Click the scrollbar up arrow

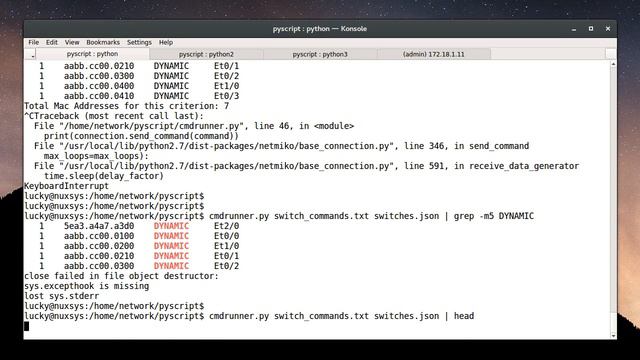point(613,64)
